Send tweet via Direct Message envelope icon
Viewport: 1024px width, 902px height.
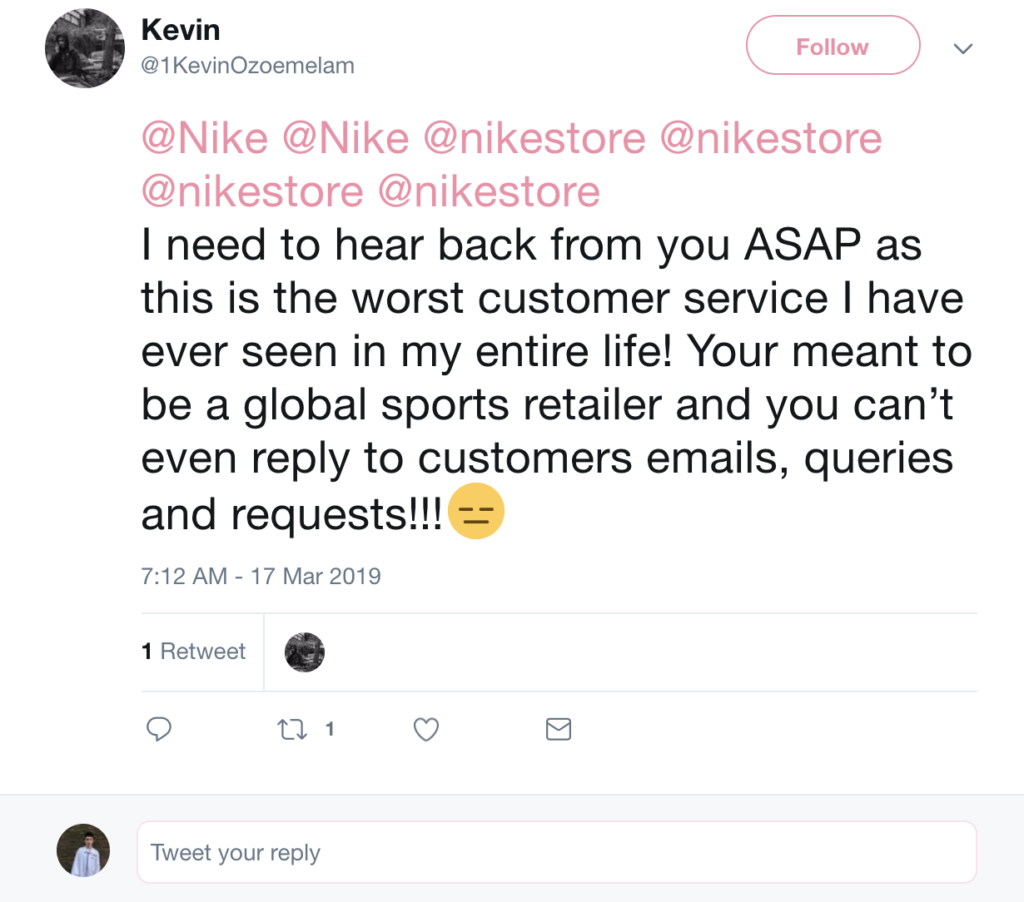[x=558, y=730]
